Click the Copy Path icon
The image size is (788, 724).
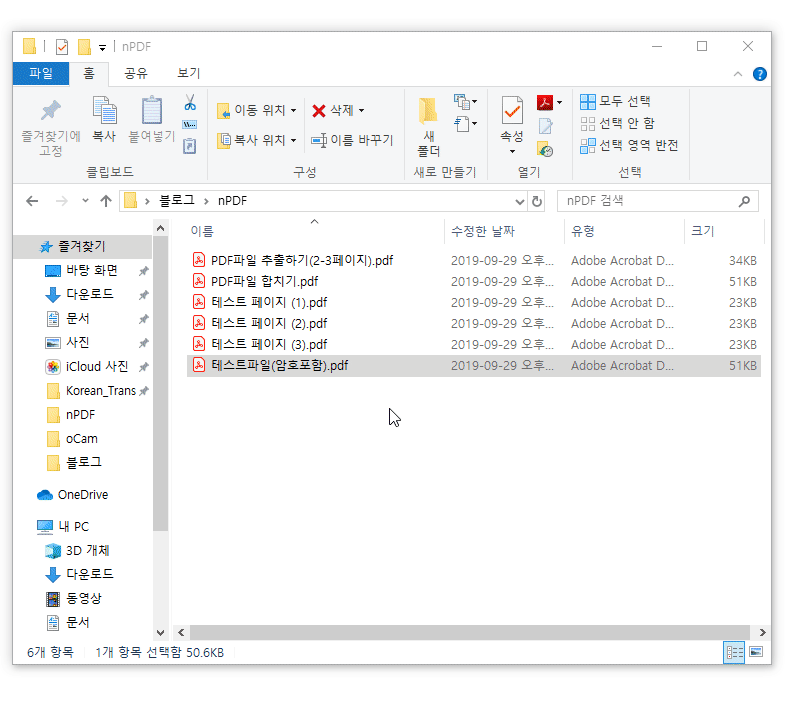[189, 124]
